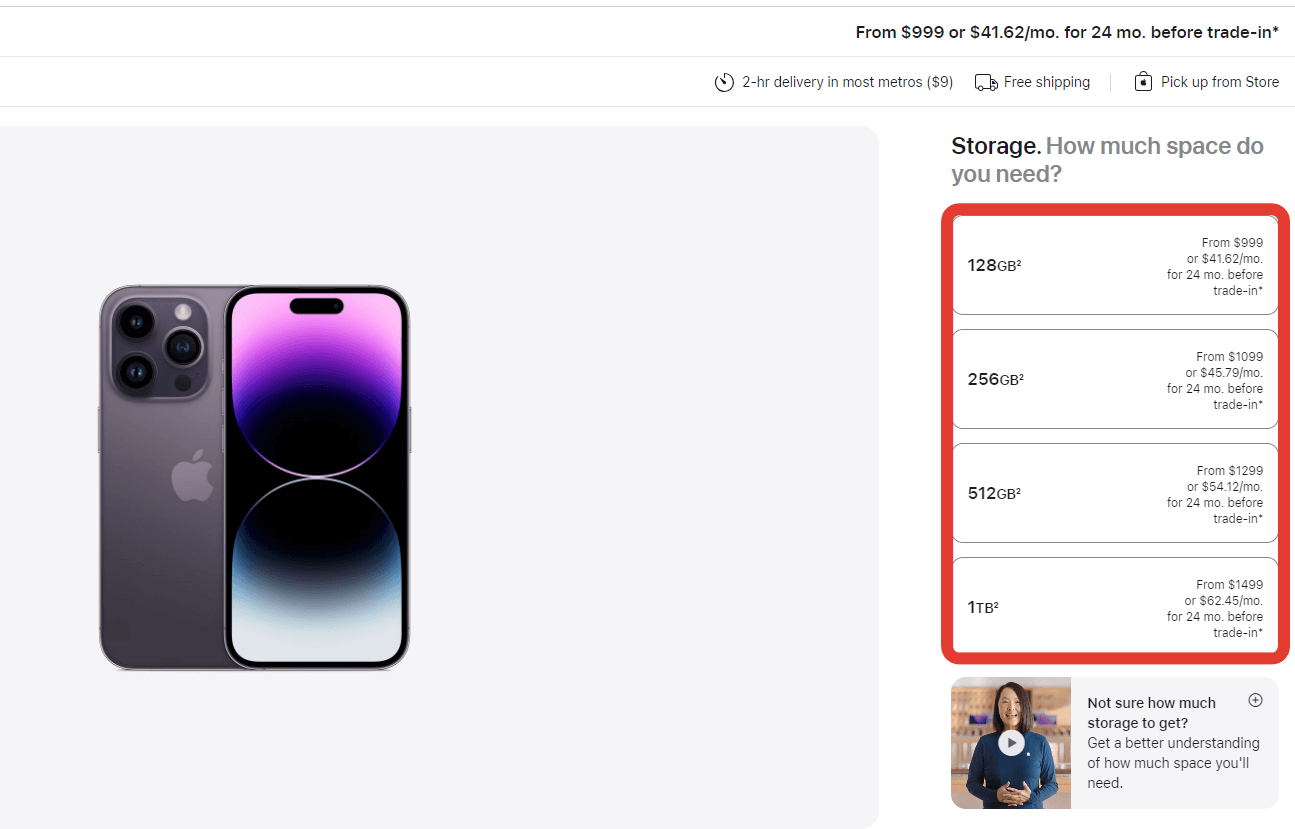The height and width of the screenshot is (829, 1295).
Task: Open the plus icon on the storage help card
Action: click(x=1255, y=700)
